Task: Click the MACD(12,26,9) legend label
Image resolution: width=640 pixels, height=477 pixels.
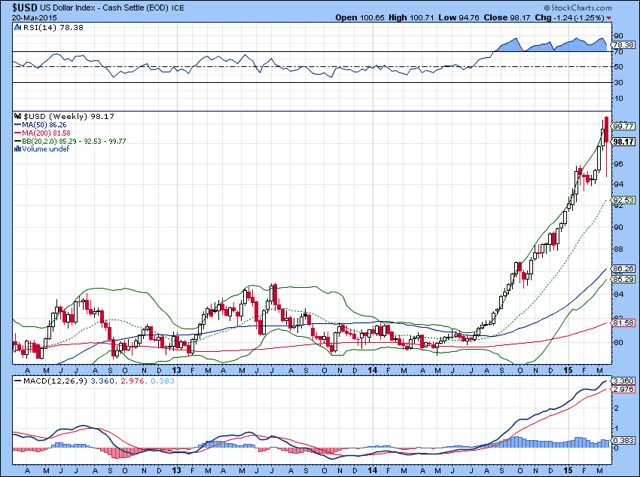Action: coord(56,381)
